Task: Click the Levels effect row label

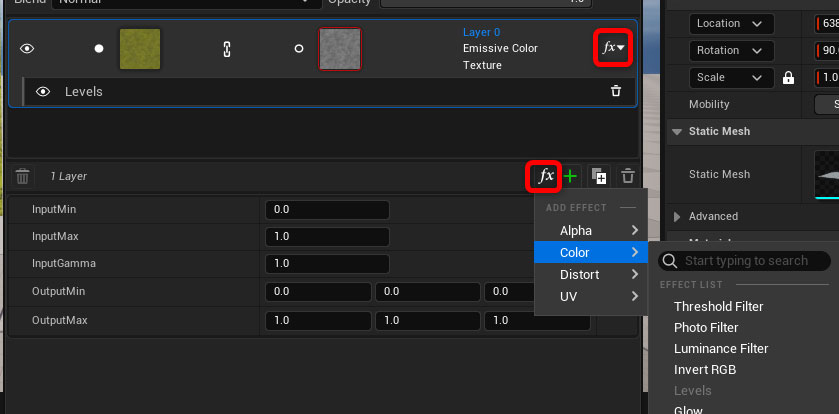Action: point(83,91)
